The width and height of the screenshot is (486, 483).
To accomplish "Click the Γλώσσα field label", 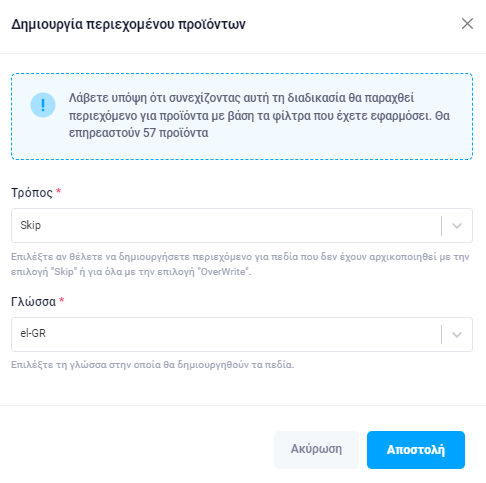I will 33,302.
